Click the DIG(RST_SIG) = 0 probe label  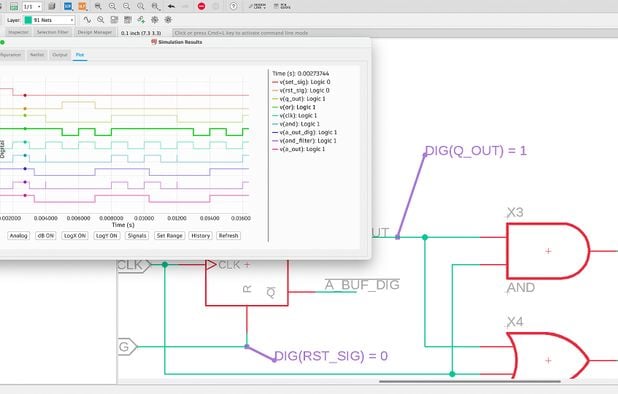click(330, 356)
